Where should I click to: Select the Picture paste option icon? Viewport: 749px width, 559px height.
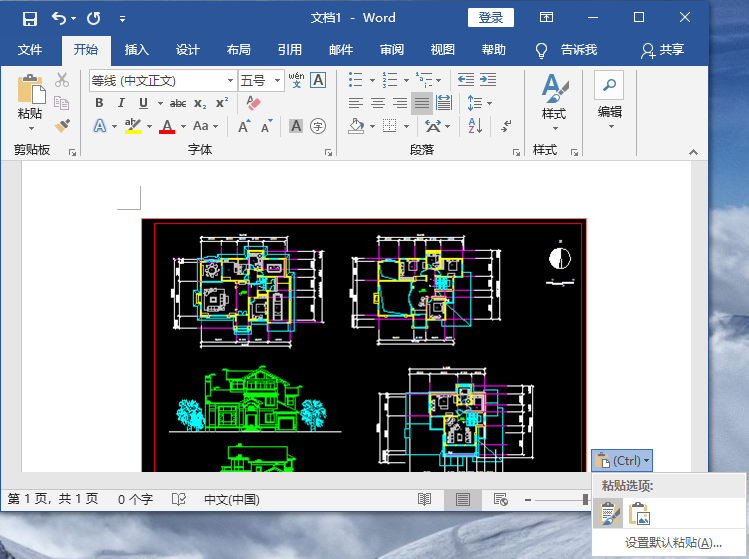[639, 514]
